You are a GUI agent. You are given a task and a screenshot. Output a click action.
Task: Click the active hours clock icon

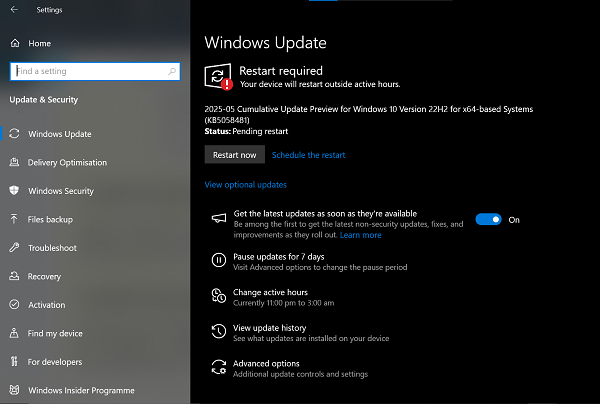[219, 296]
